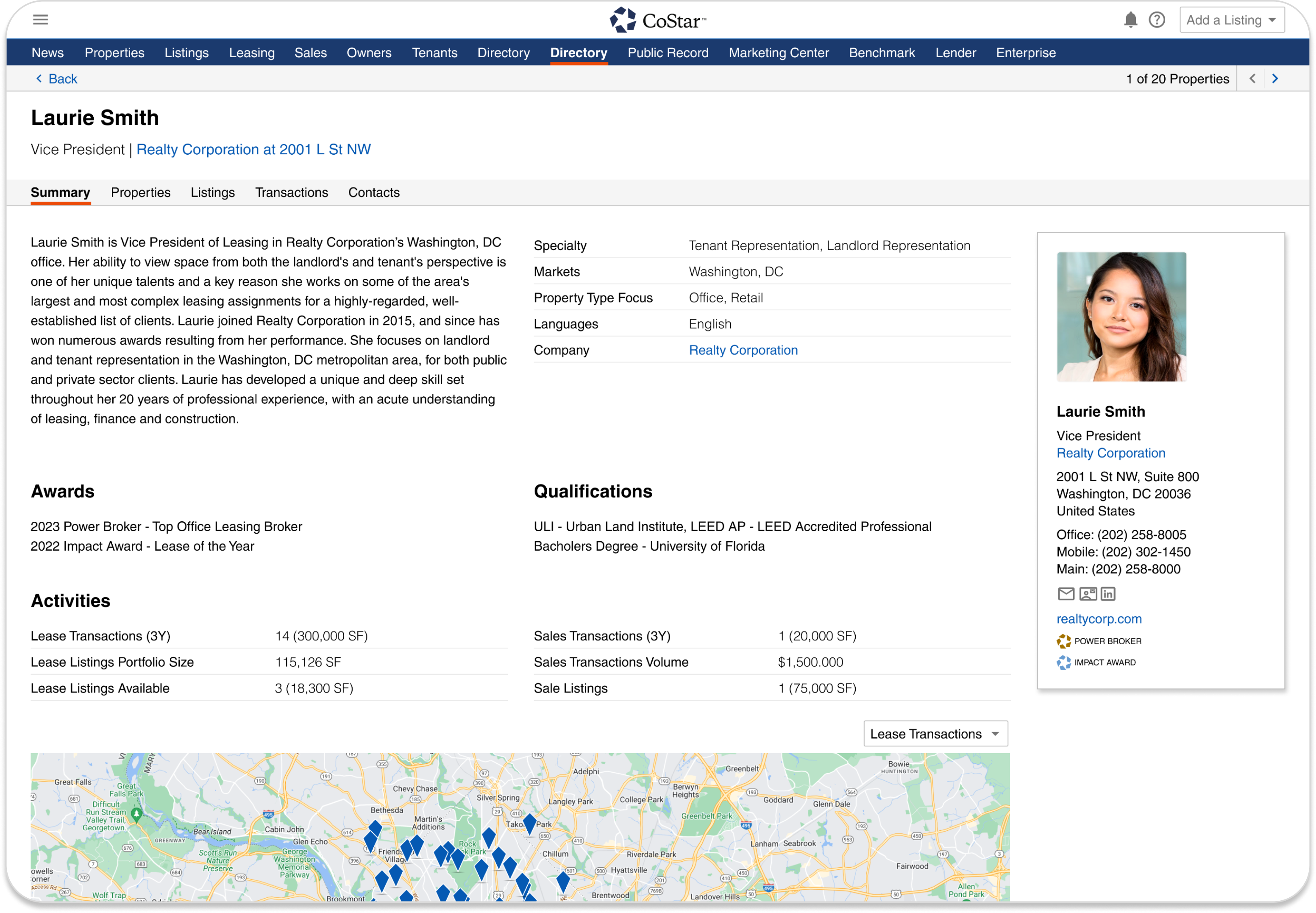1316x913 pixels.
Task: Click the vCard contact card icon
Action: (1088, 594)
